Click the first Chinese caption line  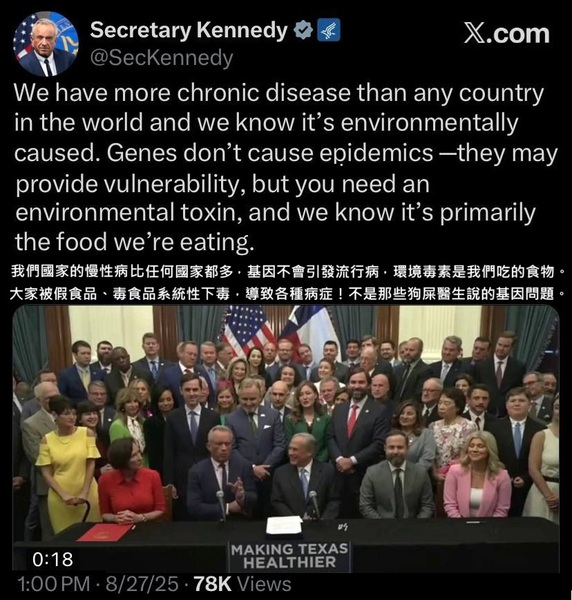pos(288,271)
